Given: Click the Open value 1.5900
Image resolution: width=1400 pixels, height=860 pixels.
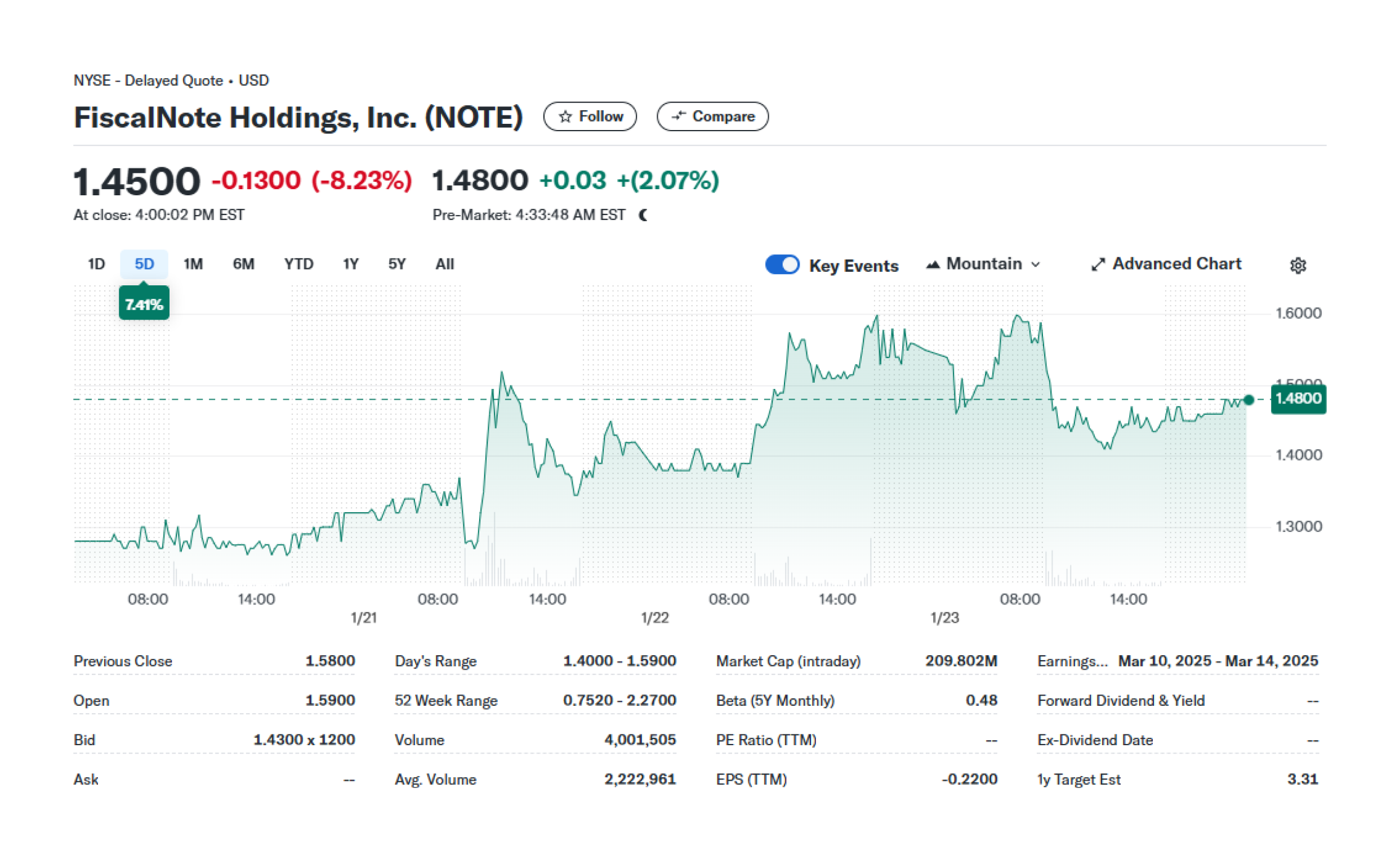Looking at the screenshot, I should pos(330,700).
